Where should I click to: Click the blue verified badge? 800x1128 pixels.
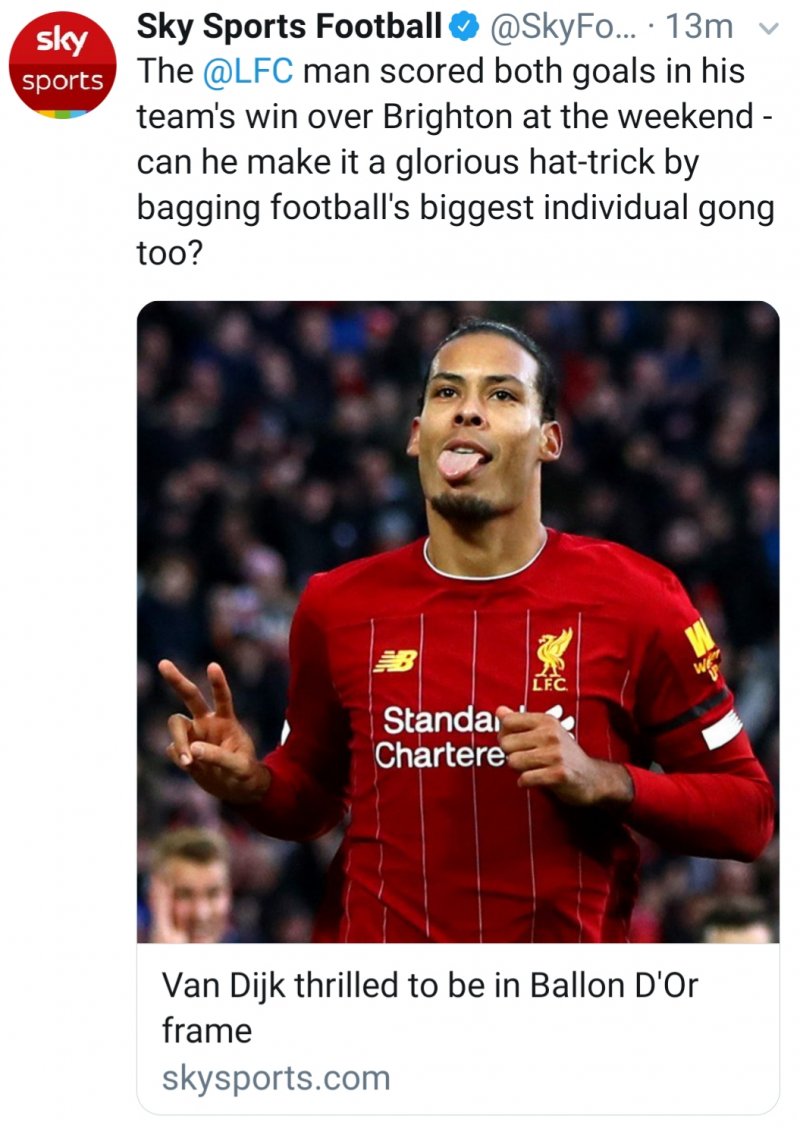465,27
